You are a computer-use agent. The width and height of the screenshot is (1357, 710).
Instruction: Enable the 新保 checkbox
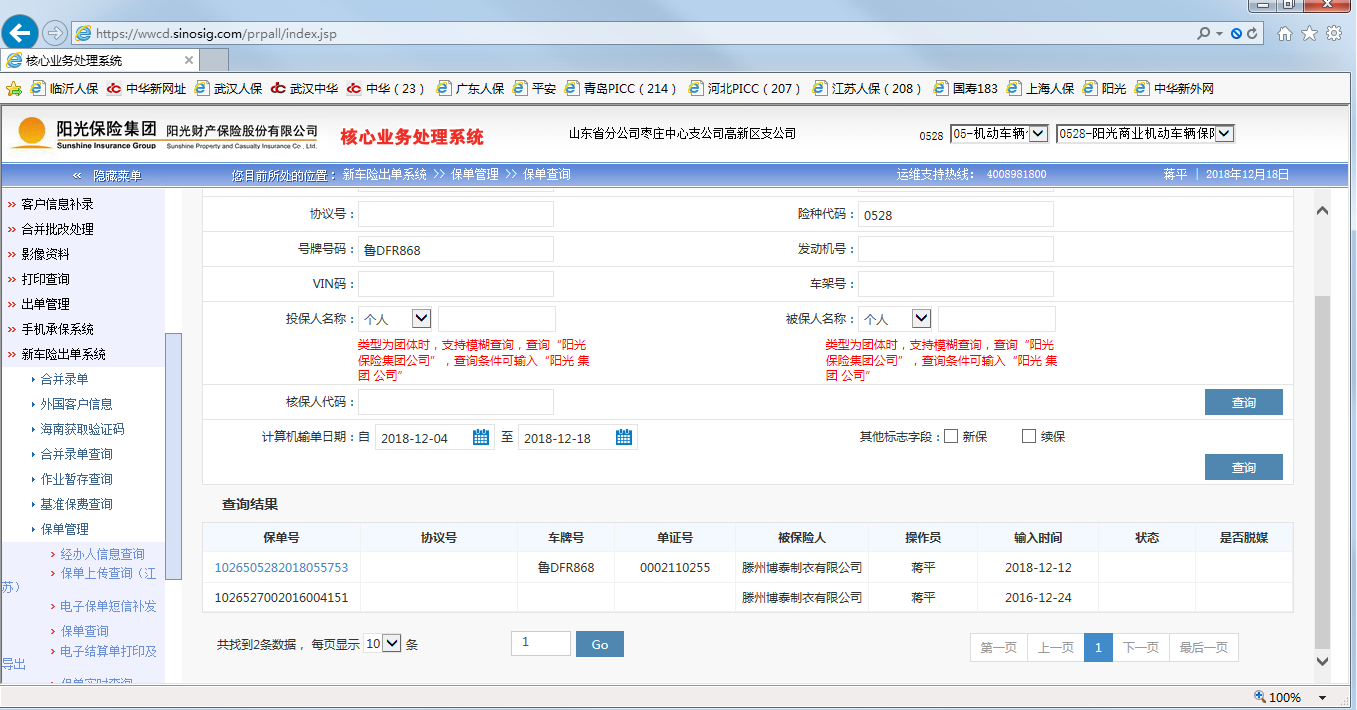pos(951,436)
